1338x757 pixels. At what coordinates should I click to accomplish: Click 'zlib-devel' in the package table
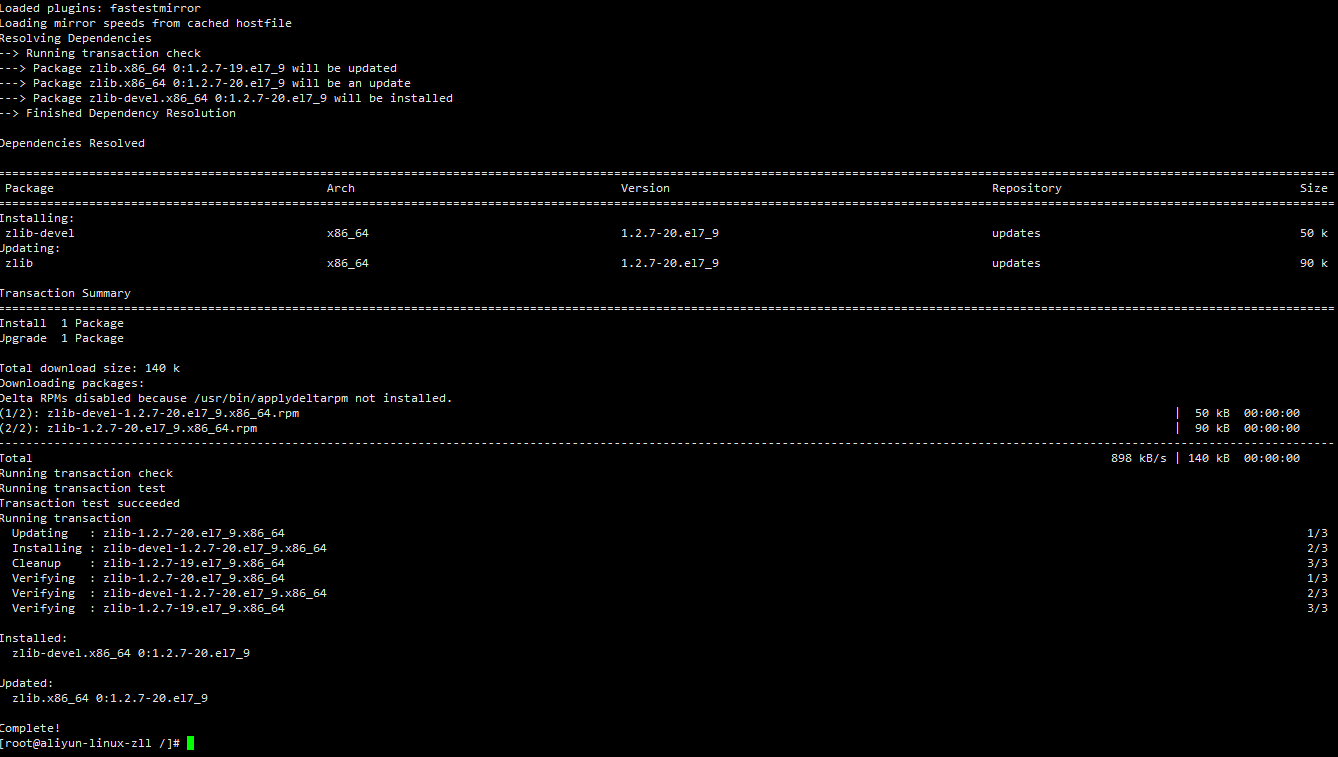click(40, 233)
